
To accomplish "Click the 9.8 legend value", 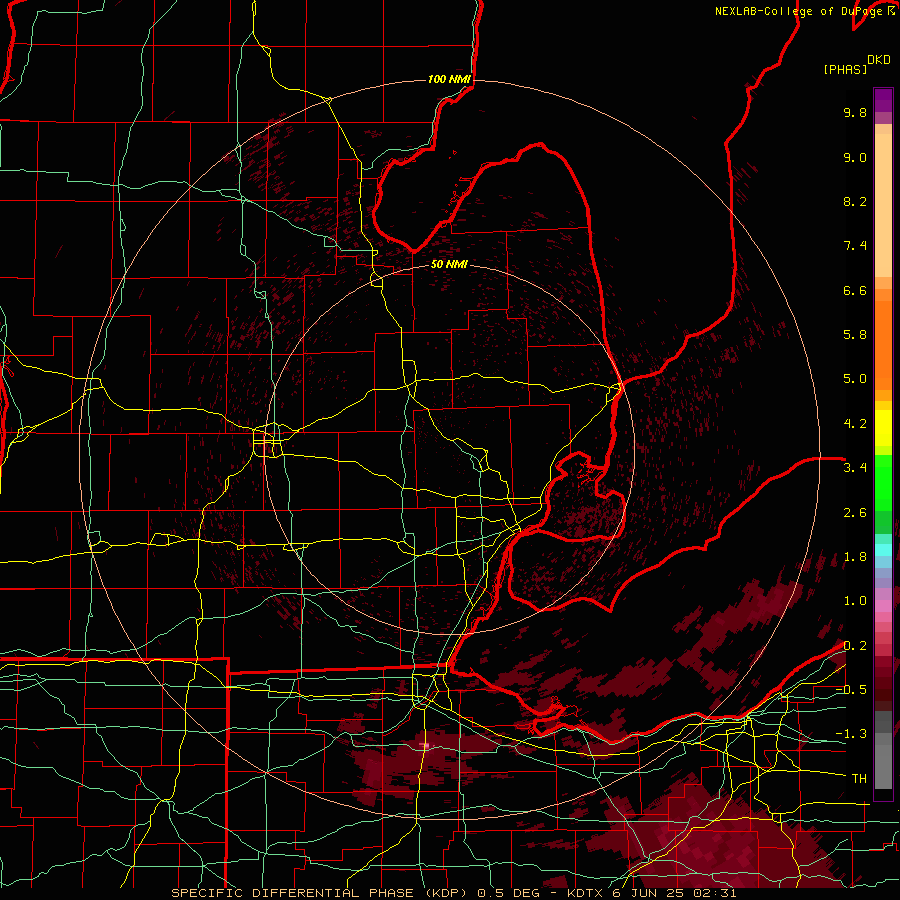I will [x=855, y=112].
